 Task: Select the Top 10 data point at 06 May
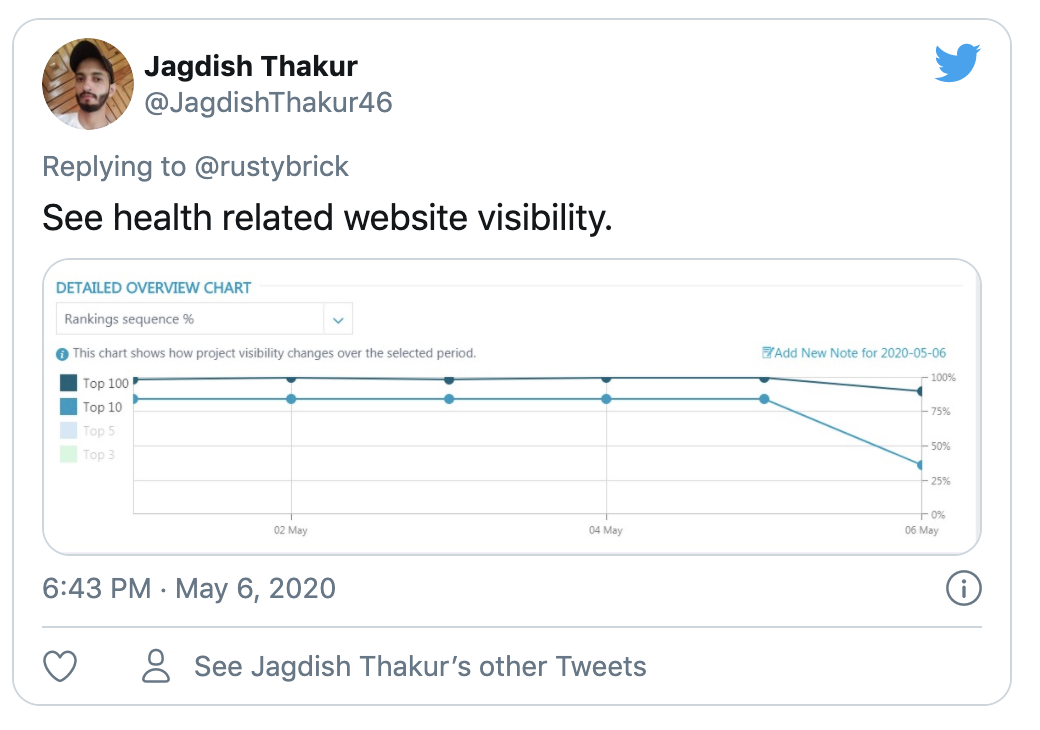point(920,465)
